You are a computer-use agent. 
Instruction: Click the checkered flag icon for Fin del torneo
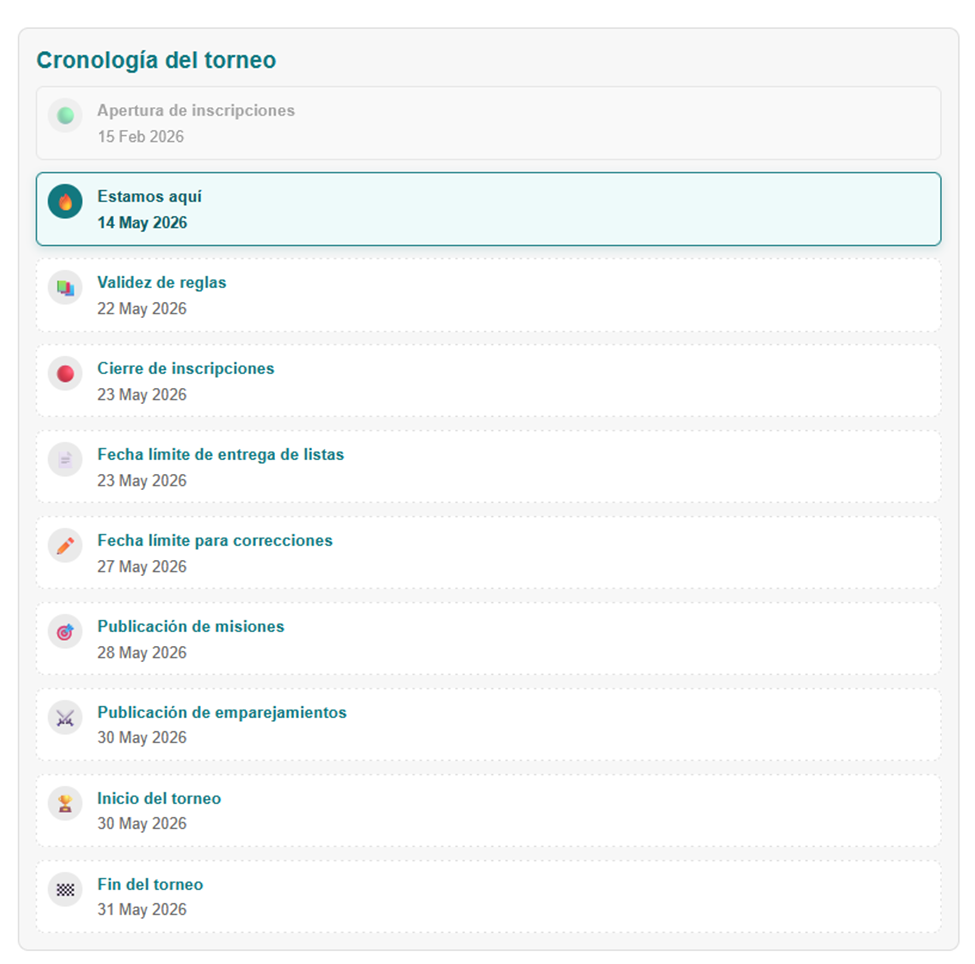pos(65,890)
